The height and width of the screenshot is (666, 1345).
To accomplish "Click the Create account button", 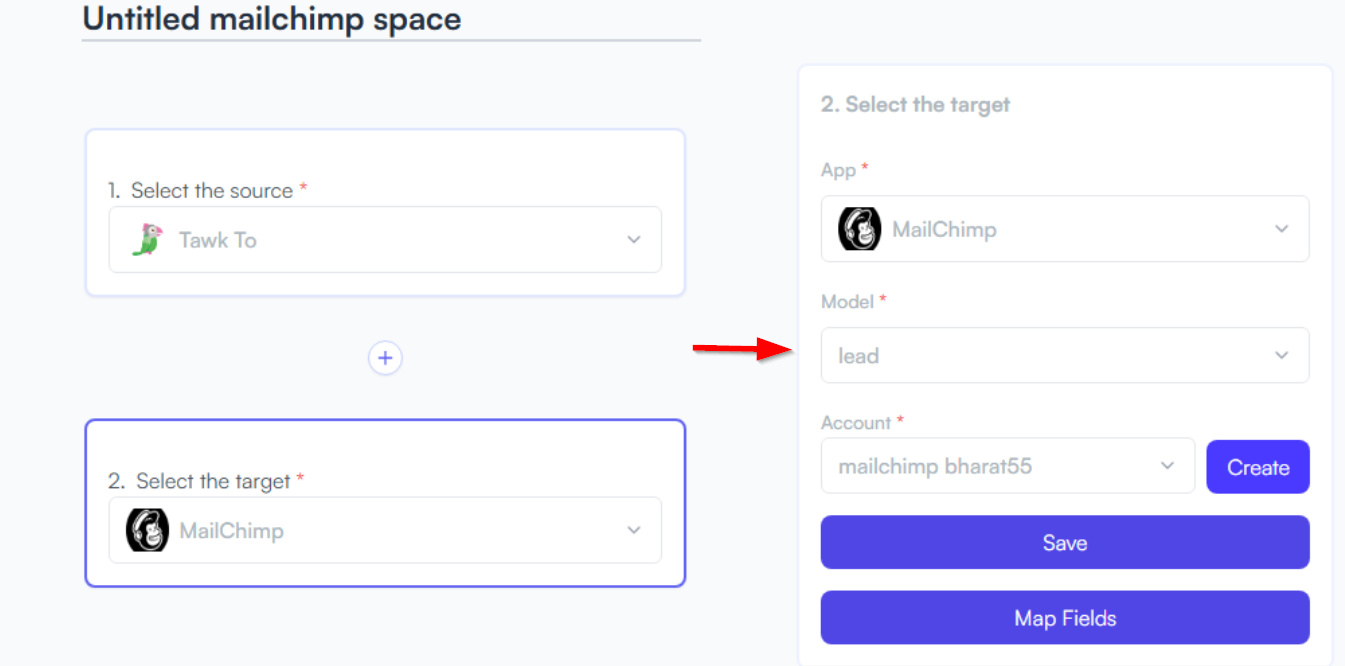I will pos(1258,467).
